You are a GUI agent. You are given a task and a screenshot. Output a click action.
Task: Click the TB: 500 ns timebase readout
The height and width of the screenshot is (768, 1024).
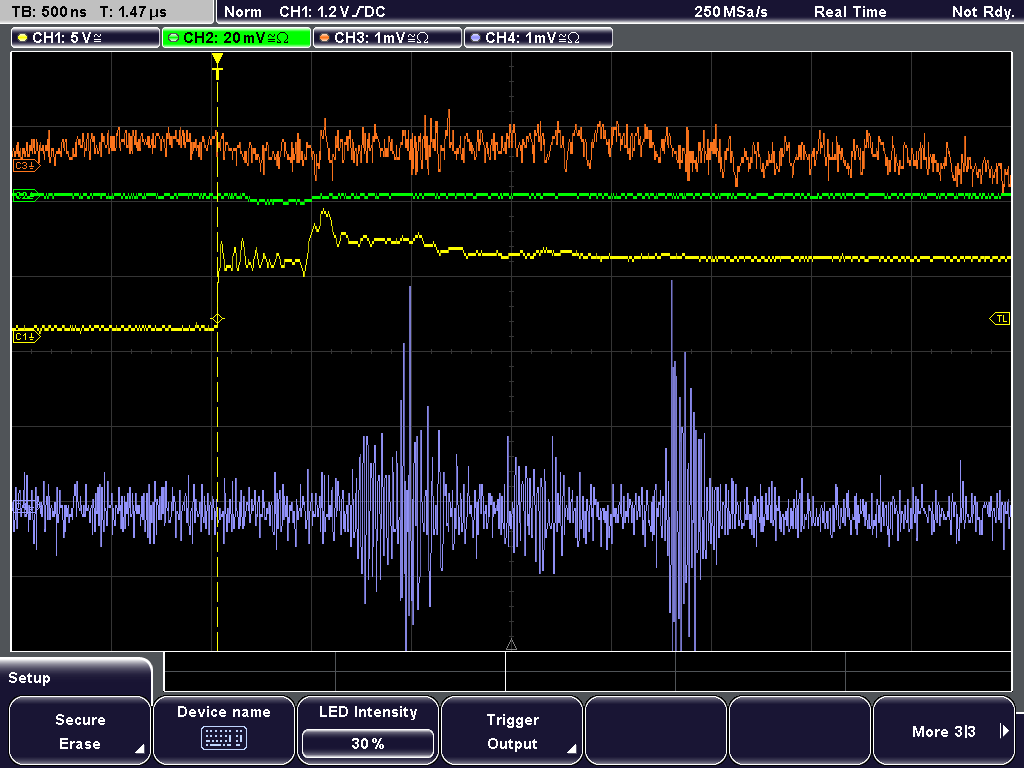[50, 12]
